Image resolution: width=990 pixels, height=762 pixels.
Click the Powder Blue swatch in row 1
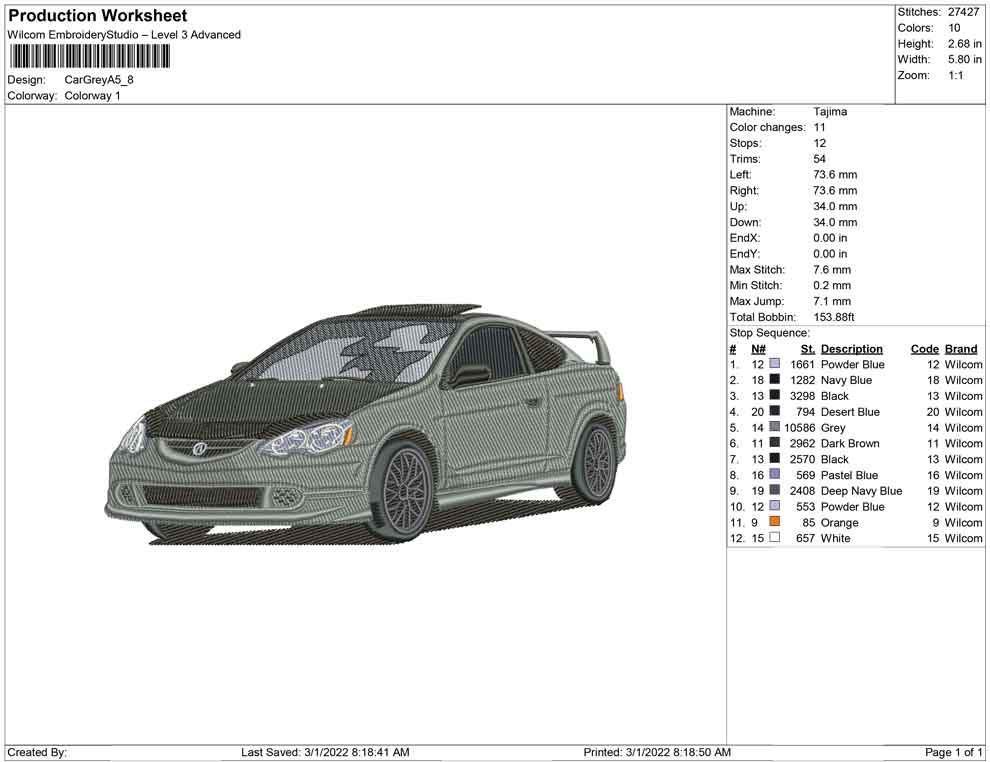tap(775, 364)
